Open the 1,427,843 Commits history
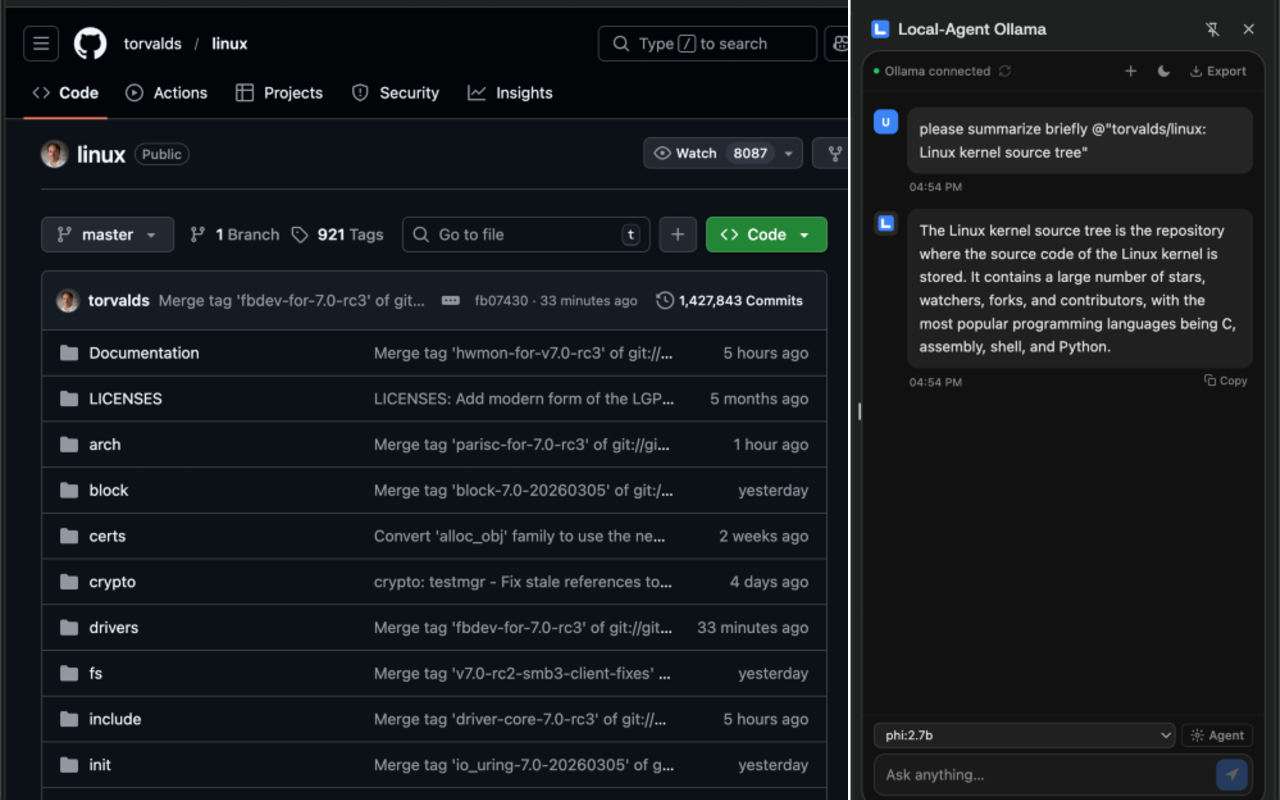Viewport: 1280px width, 800px height. pos(730,301)
